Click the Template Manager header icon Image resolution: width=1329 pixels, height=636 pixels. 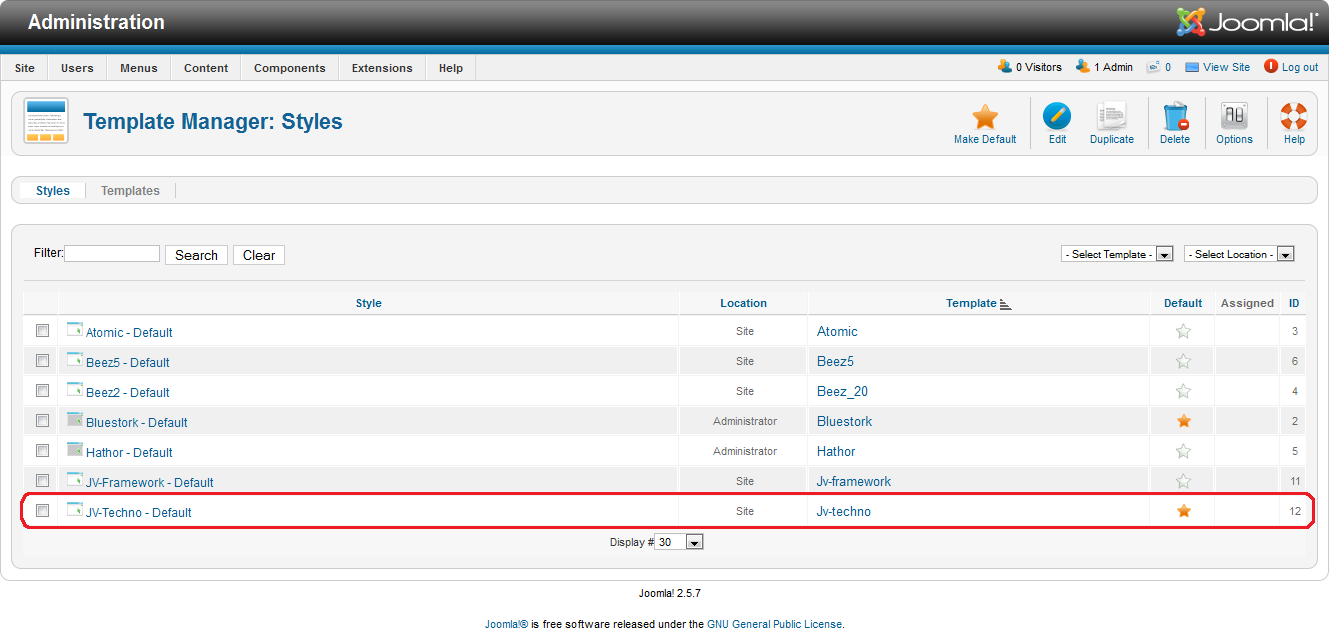[46, 122]
